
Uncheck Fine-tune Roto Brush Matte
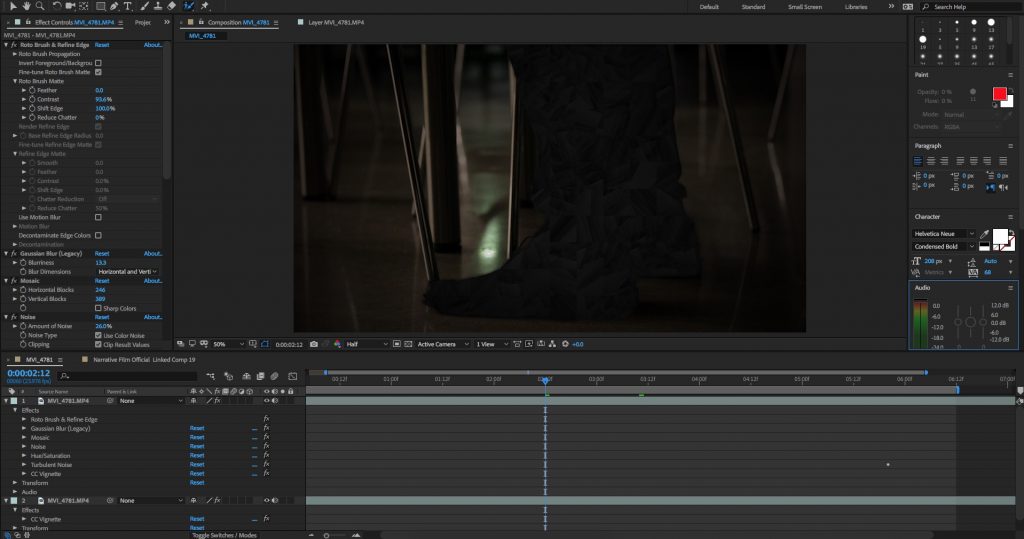pyautogui.click(x=98, y=72)
